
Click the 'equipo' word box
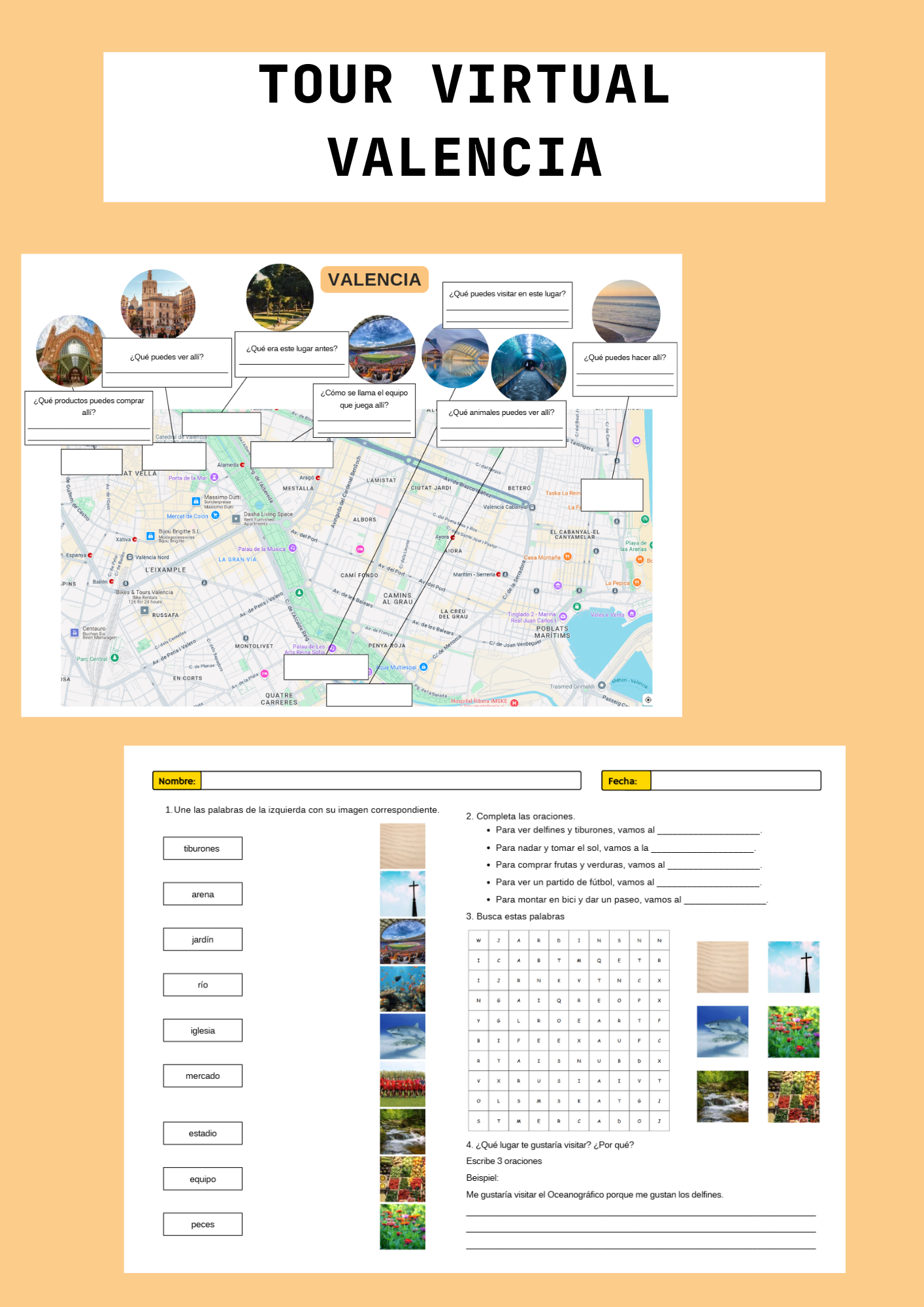click(x=203, y=1179)
